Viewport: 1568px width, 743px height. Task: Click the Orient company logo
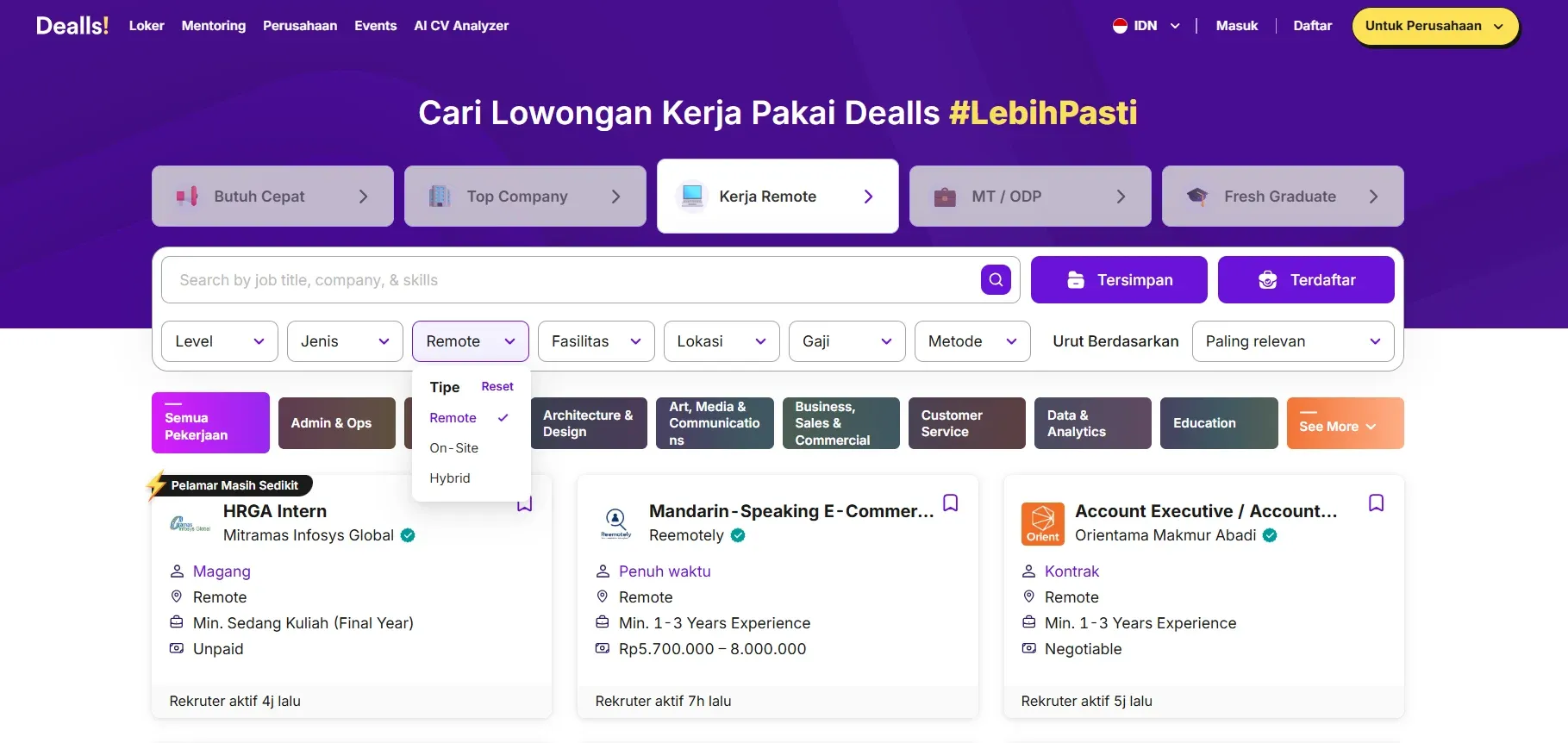coord(1042,523)
